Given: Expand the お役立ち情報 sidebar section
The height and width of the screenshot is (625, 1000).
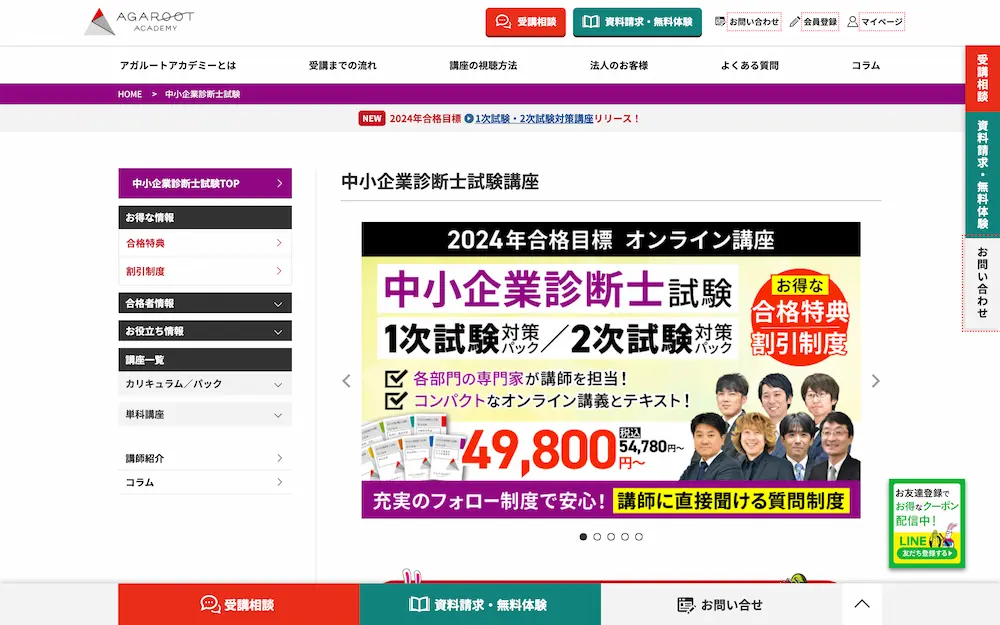Looking at the screenshot, I should (205, 331).
